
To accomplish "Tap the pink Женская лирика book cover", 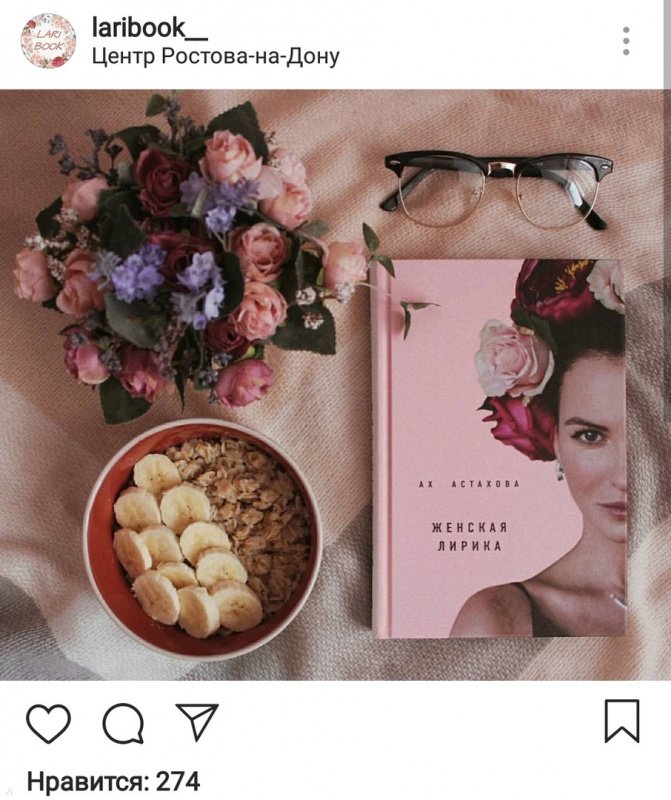I will tap(498, 449).
